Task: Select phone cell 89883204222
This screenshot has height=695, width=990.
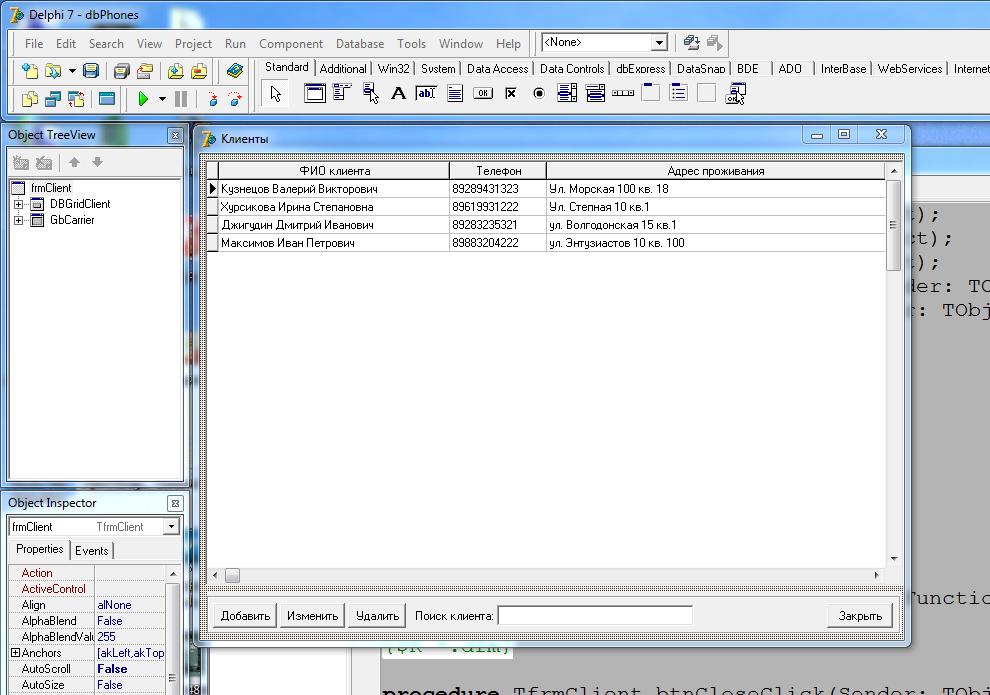Action: pos(498,243)
